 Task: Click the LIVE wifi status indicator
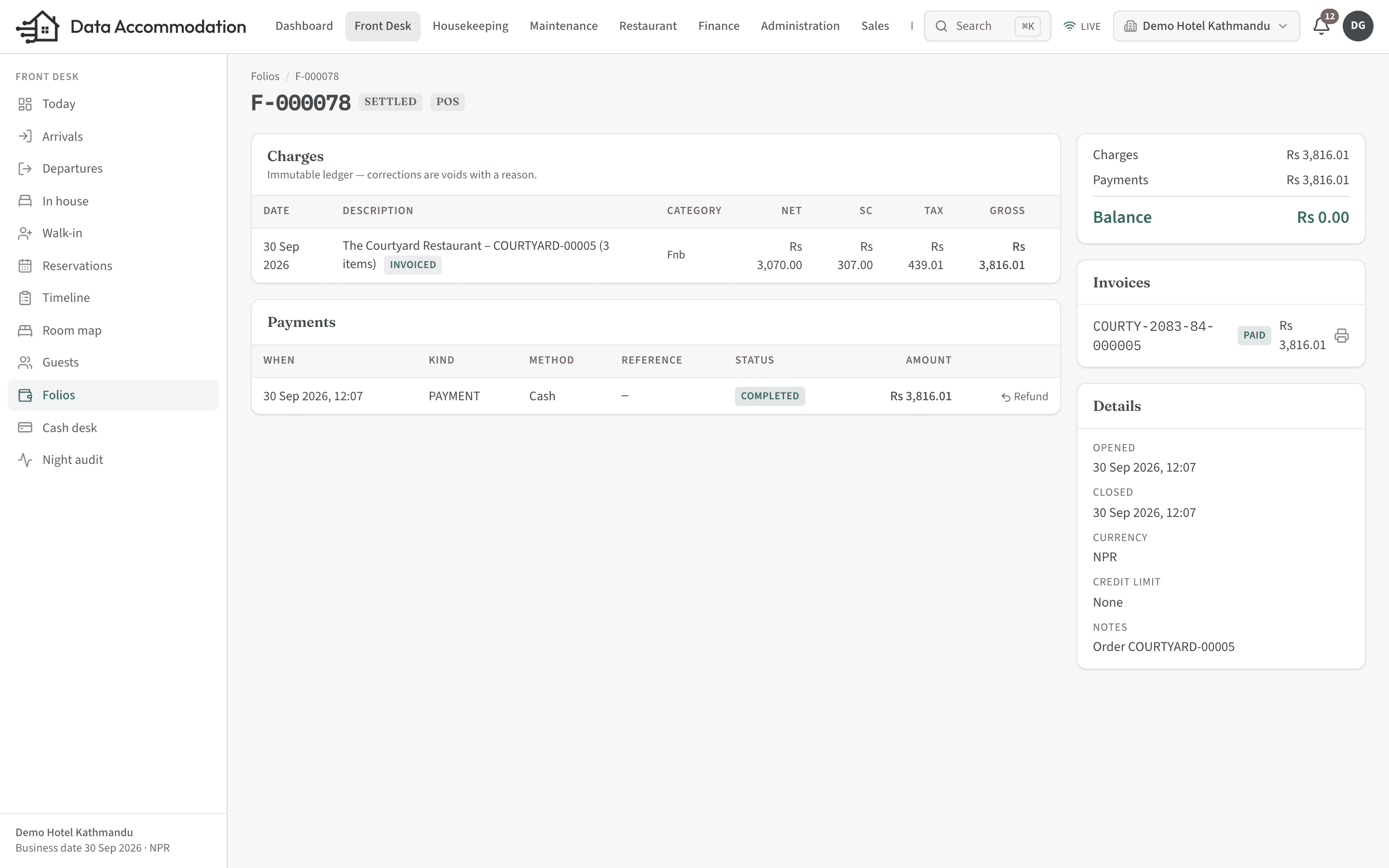[1082, 27]
